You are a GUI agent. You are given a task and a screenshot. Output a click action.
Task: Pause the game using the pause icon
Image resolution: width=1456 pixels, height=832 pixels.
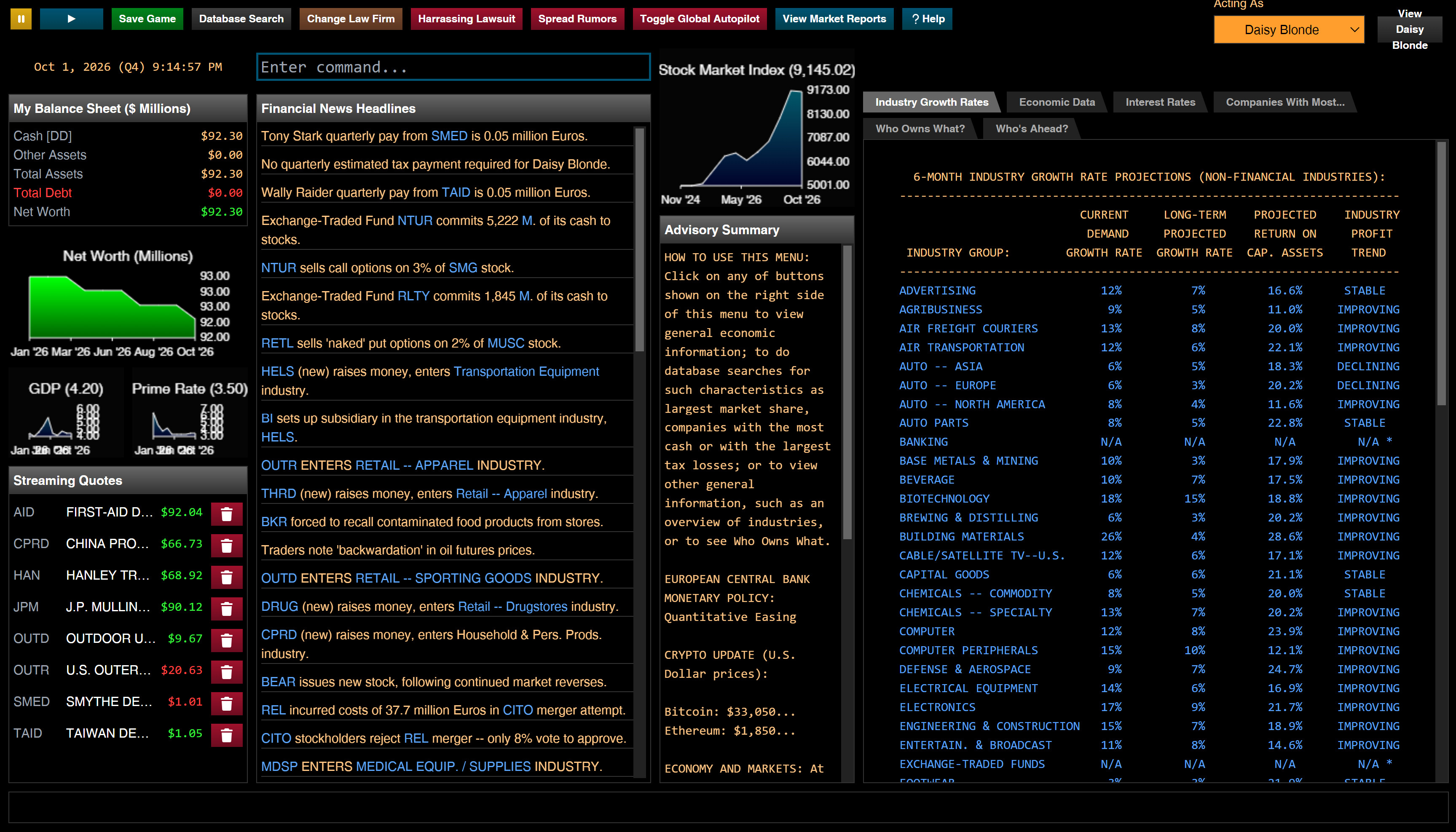tap(21, 19)
